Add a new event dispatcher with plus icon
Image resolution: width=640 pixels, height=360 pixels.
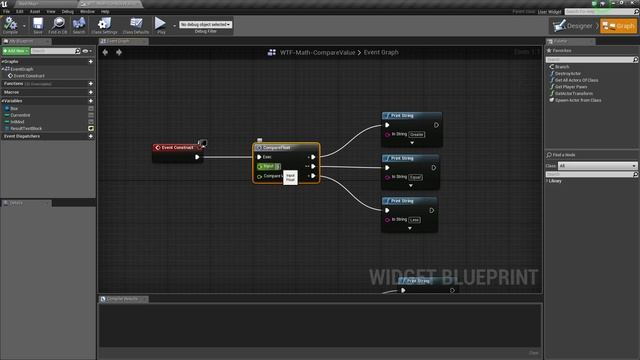point(91,136)
